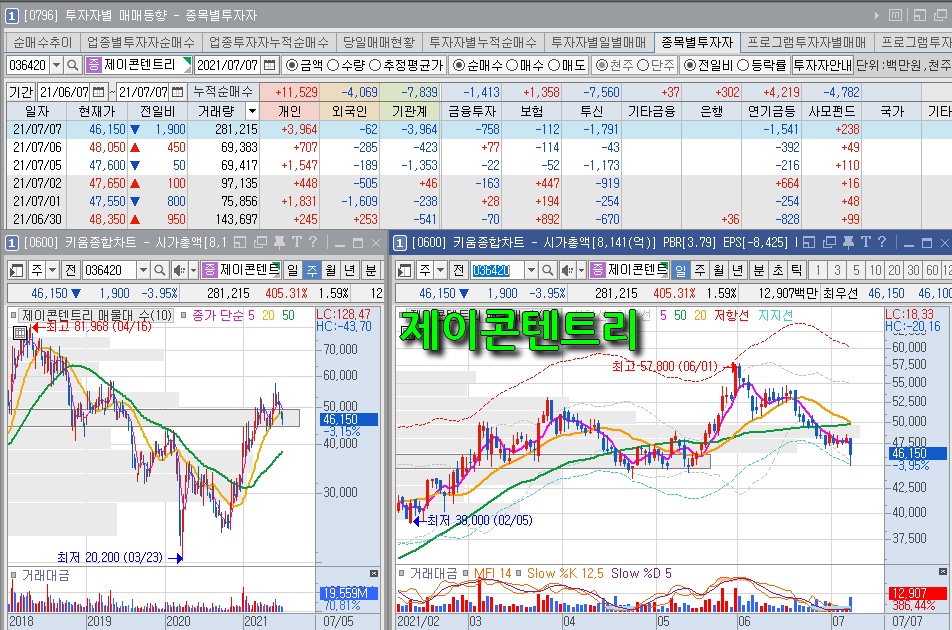Click speaker icon in left chart toolbar

(178, 270)
